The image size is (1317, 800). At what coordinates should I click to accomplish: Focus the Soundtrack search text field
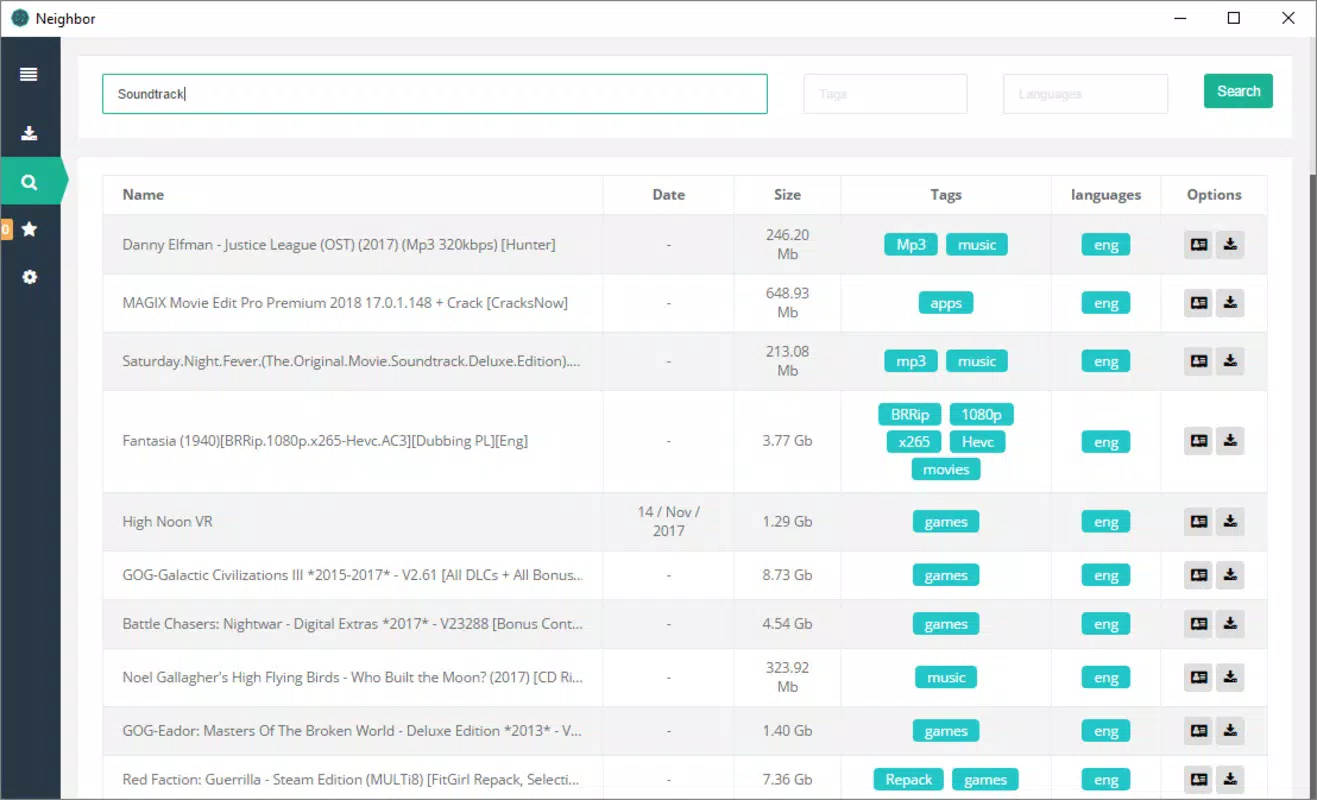435,94
